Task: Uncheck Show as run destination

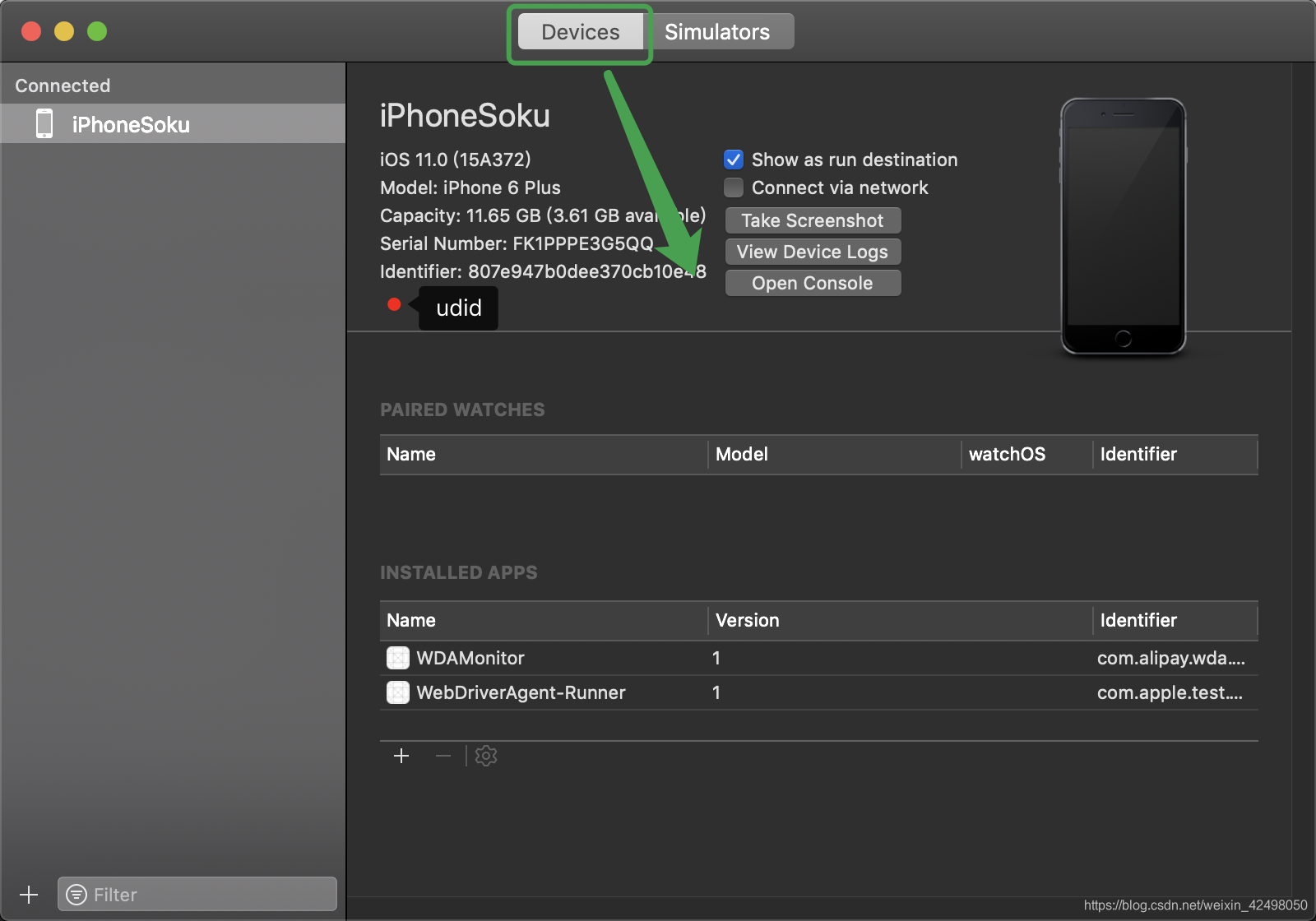Action: [734, 160]
